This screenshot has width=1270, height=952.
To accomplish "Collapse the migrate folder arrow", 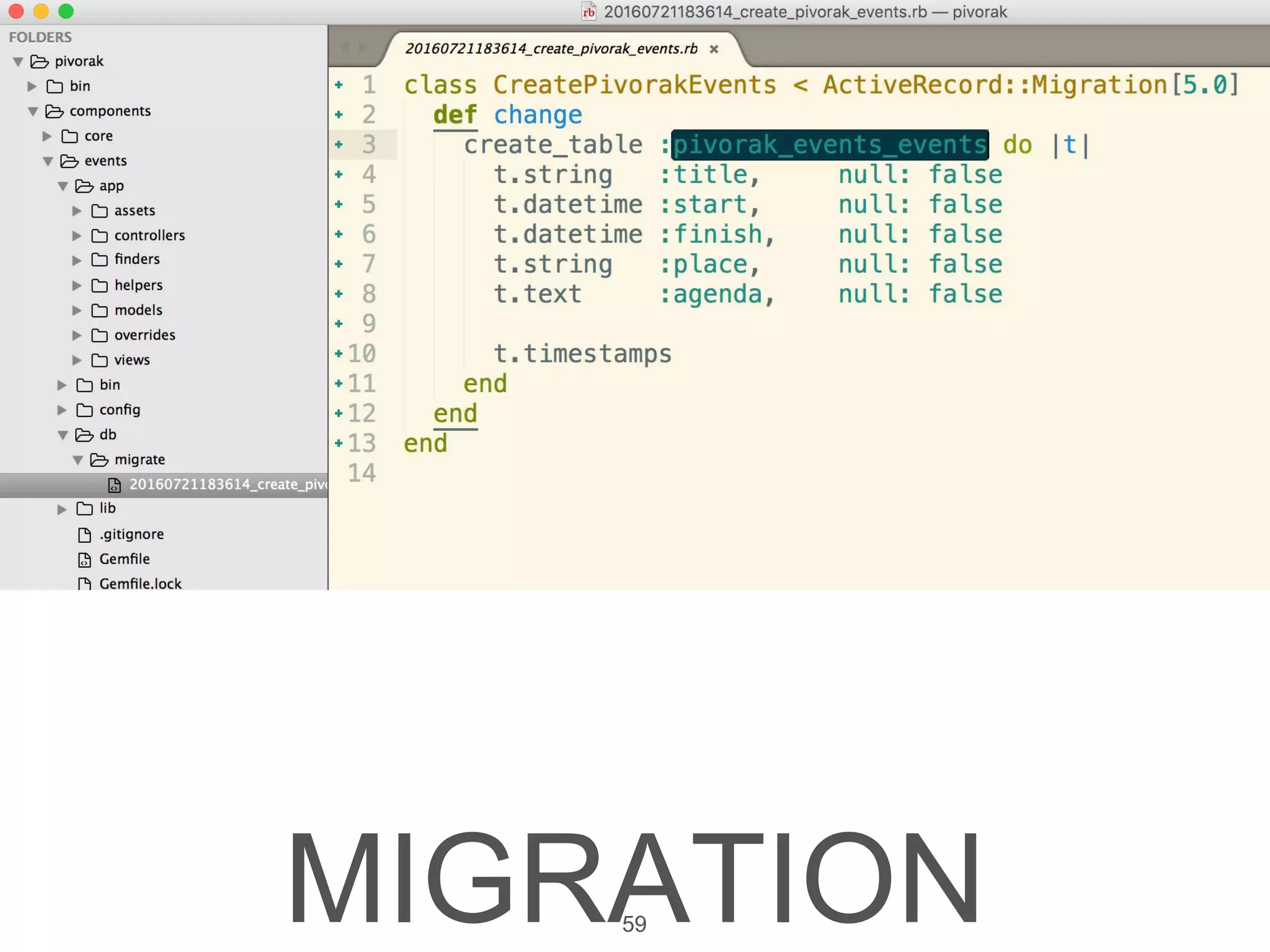I will pyautogui.click(x=78, y=460).
